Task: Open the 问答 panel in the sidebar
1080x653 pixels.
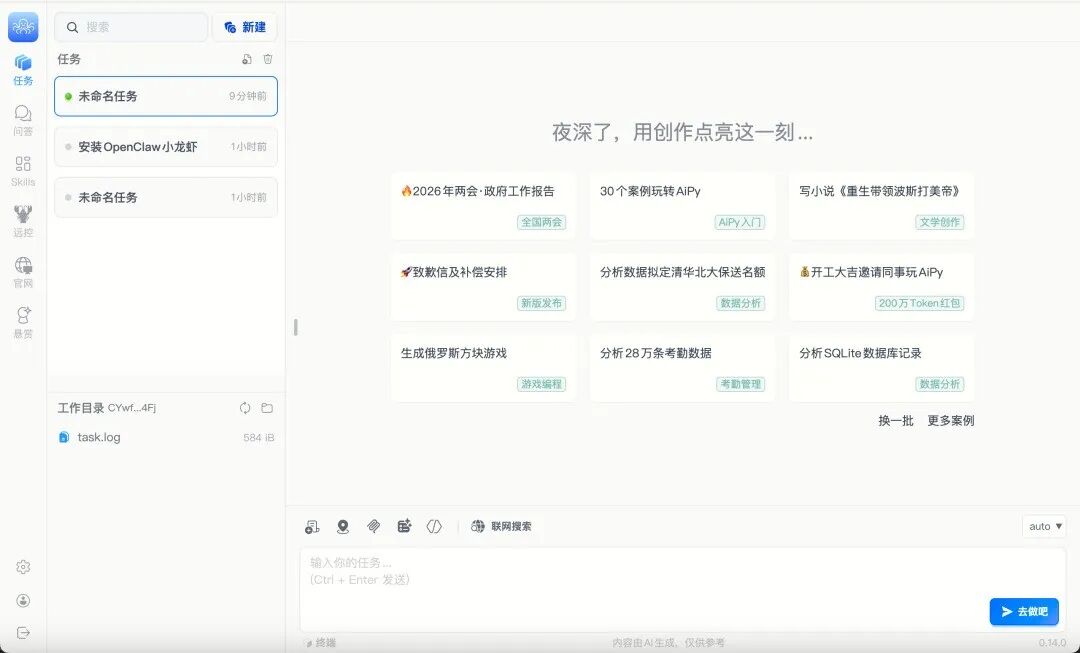Action: [22, 120]
